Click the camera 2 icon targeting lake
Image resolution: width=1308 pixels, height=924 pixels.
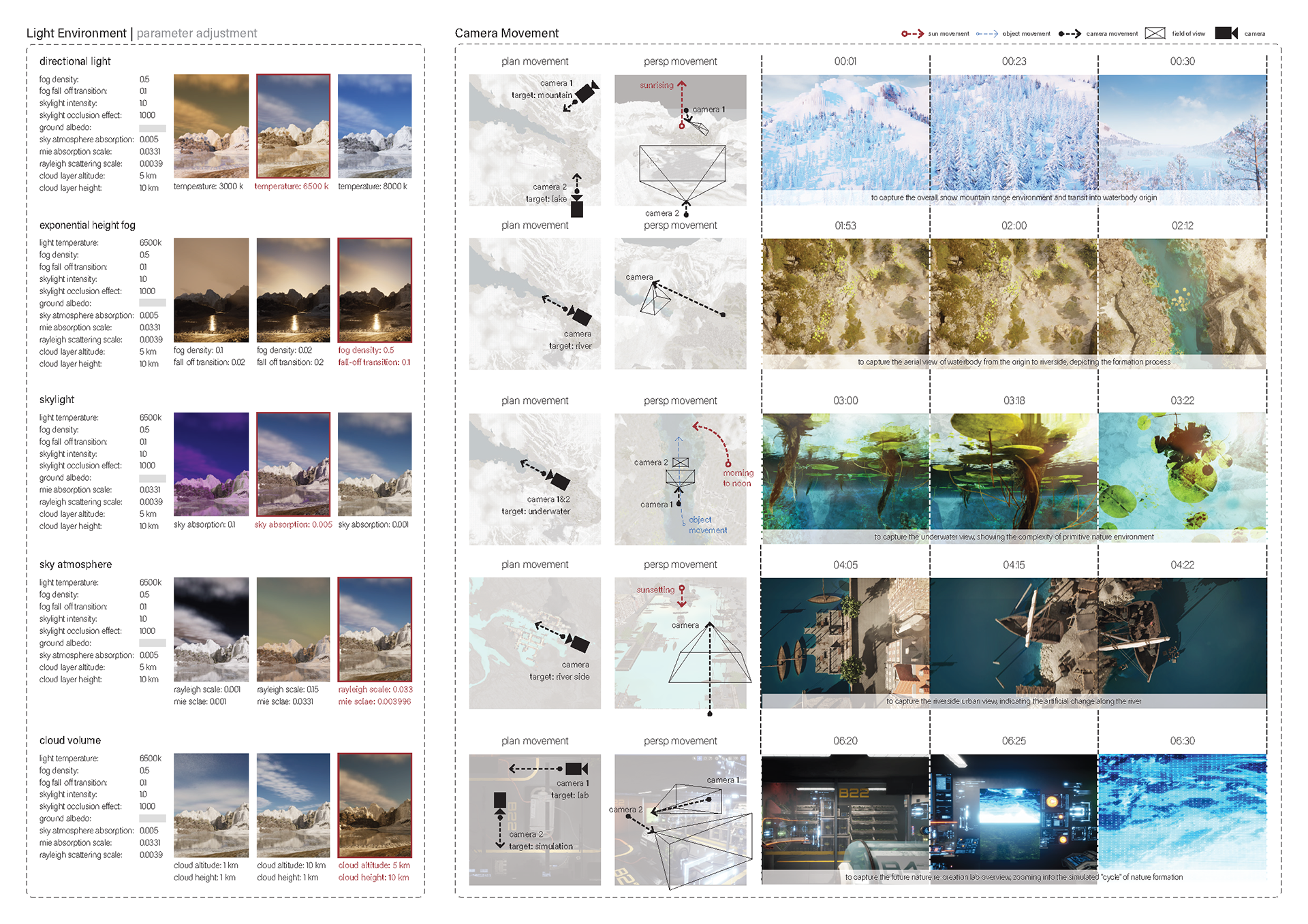pyautogui.click(x=577, y=208)
